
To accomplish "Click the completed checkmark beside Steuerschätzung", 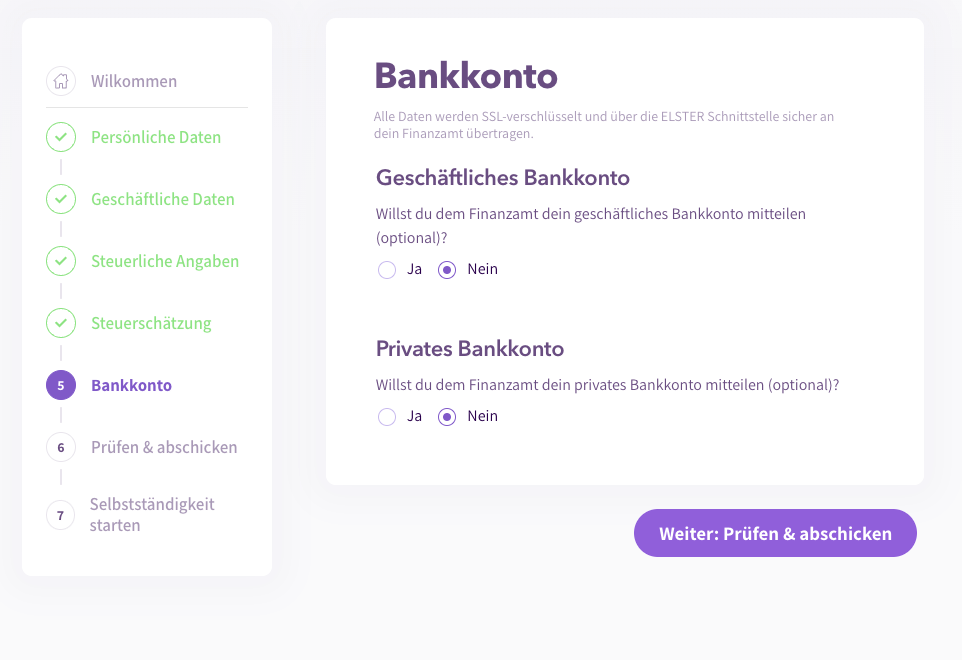I will click(60, 323).
